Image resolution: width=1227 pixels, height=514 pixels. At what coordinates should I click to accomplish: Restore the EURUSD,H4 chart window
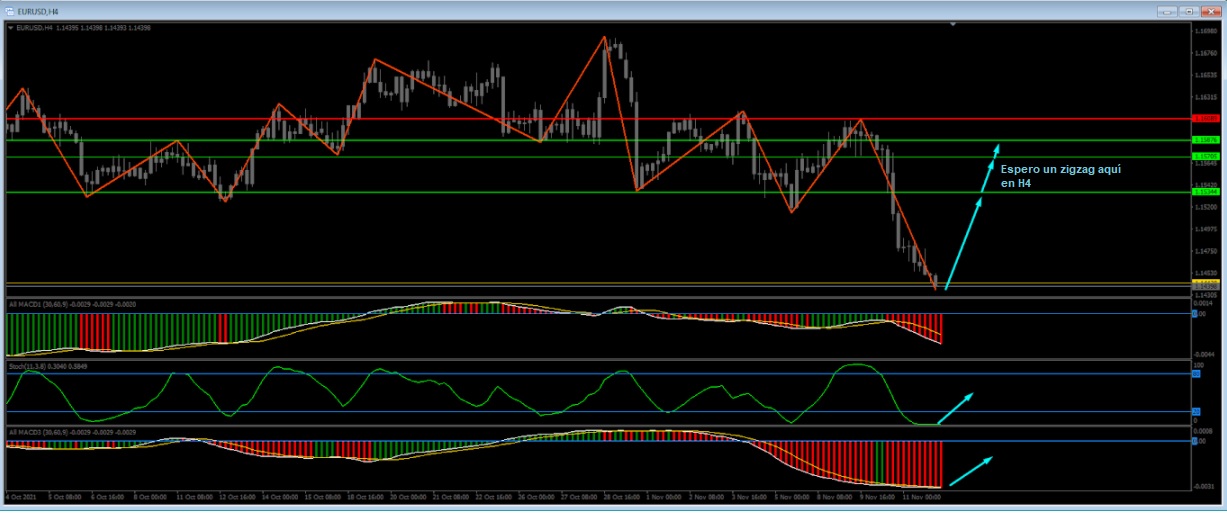click(x=1189, y=11)
